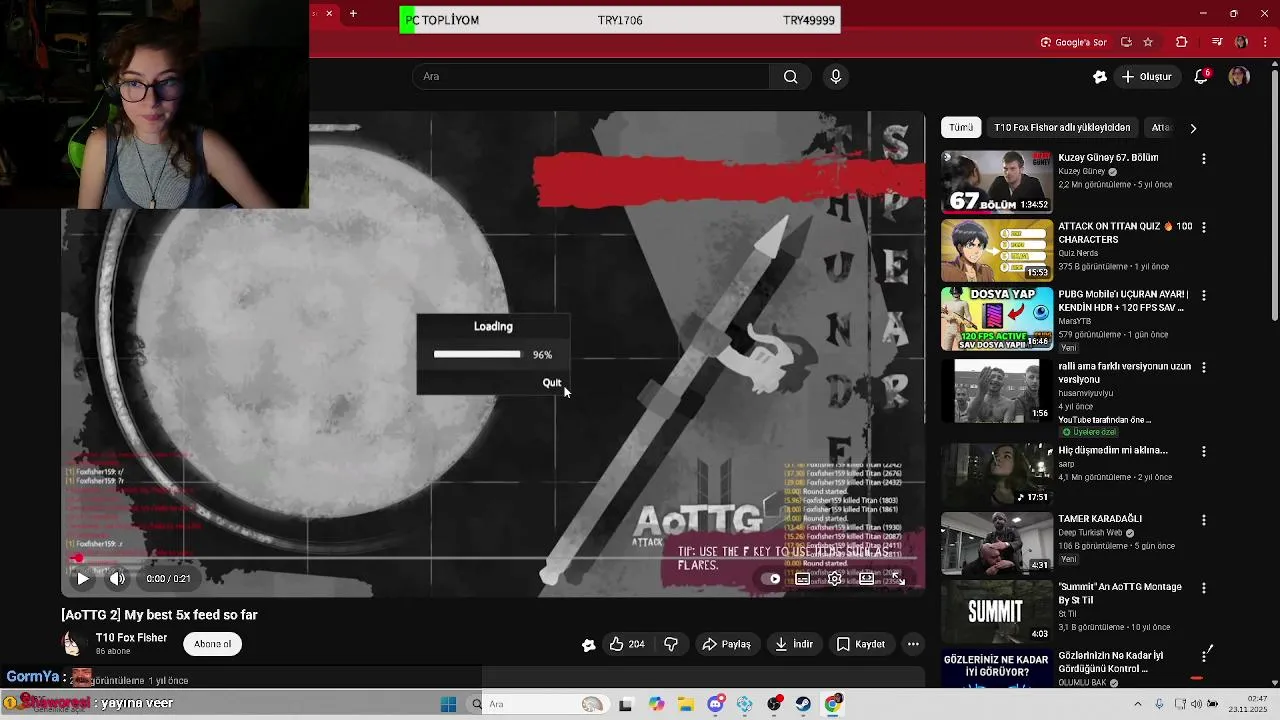The width and height of the screenshot is (1280, 720).
Task: Click the Paylaş share button
Action: (x=727, y=644)
